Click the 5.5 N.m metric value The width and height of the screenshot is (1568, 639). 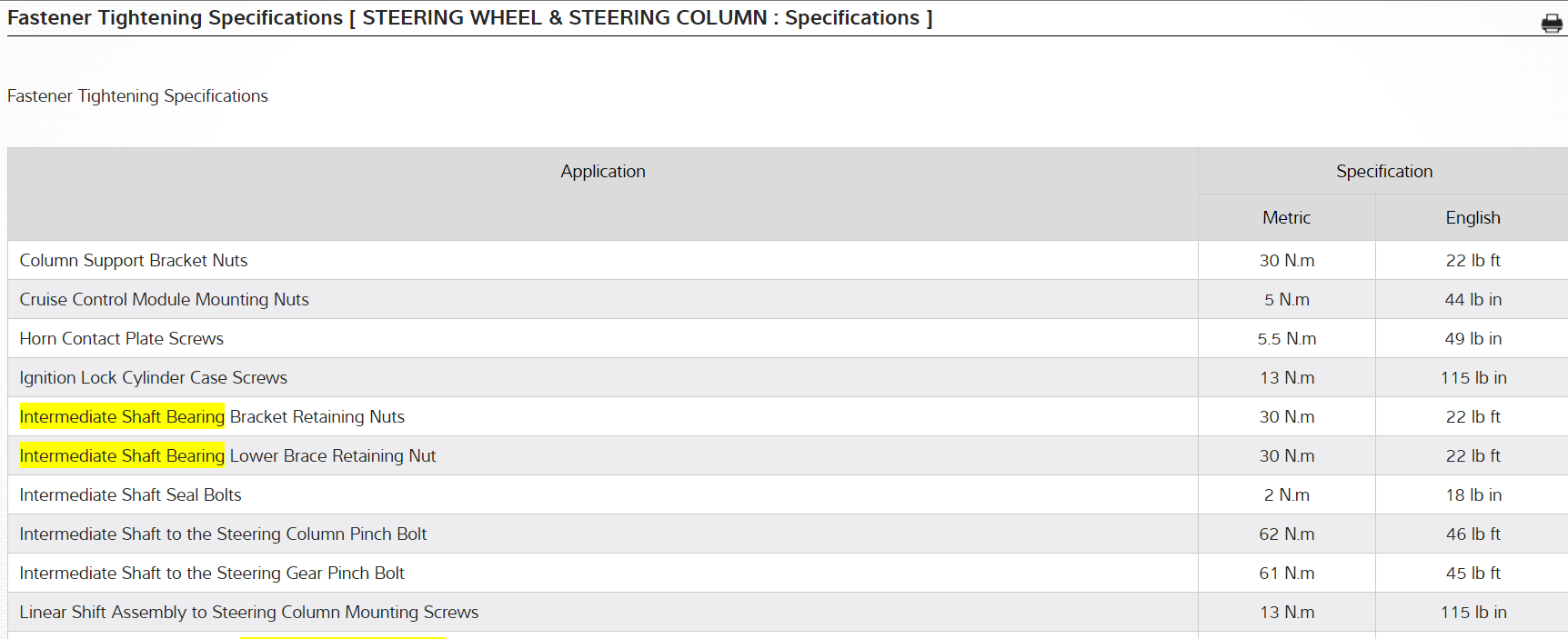coord(1286,339)
